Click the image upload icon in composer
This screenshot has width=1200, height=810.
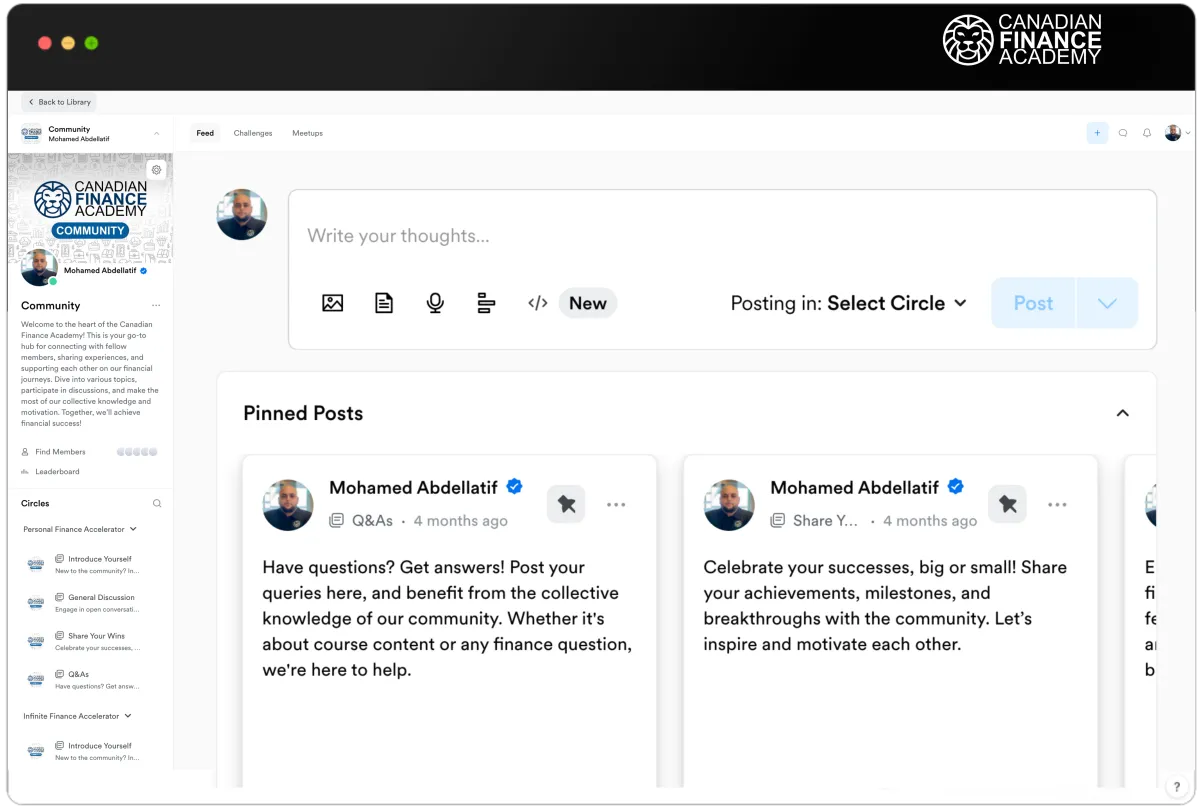333,303
